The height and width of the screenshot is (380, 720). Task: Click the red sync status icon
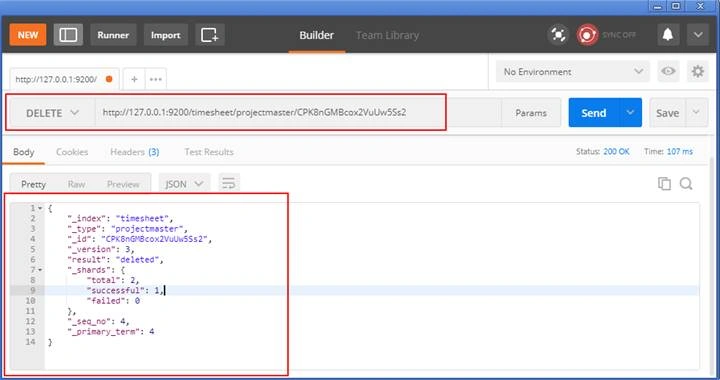coord(587,35)
